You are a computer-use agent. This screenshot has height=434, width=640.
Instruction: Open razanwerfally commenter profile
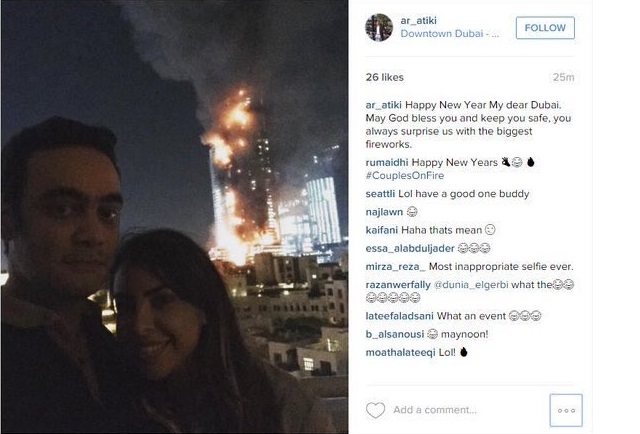(398, 285)
